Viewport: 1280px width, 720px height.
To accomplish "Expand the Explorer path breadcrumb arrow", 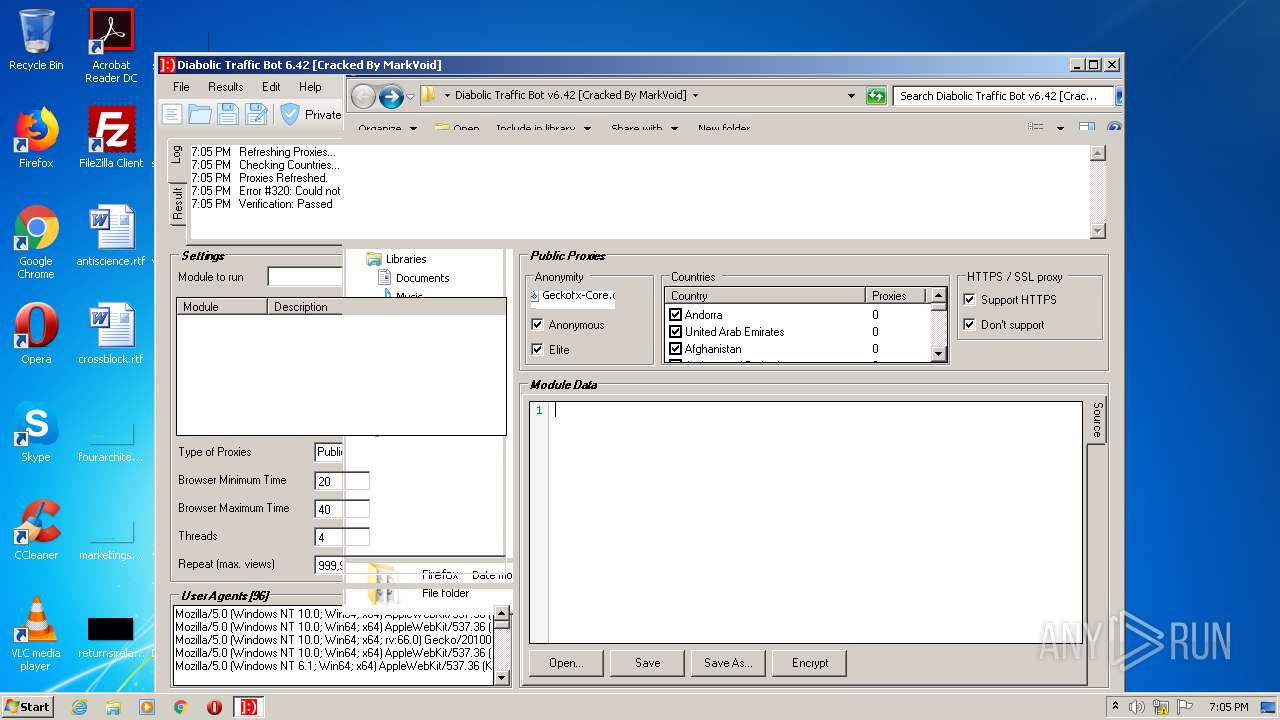I will click(695, 96).
